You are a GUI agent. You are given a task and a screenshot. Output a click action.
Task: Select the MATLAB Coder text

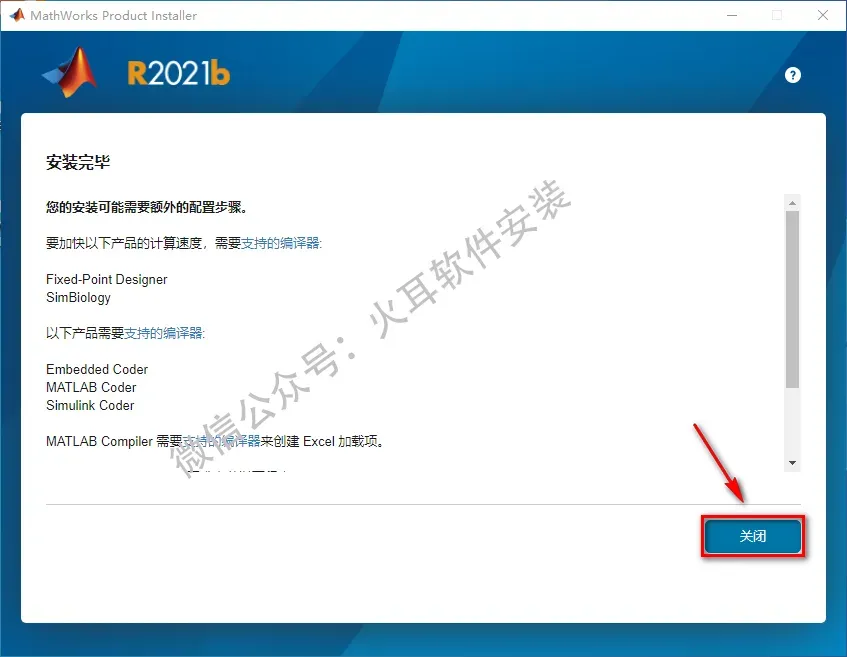pos(91,387)
